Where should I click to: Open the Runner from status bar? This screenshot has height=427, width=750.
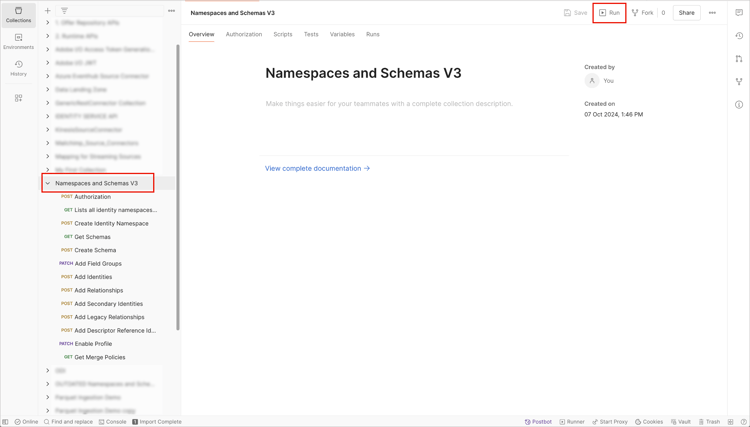pyautogui.click(x=572, y=422)
